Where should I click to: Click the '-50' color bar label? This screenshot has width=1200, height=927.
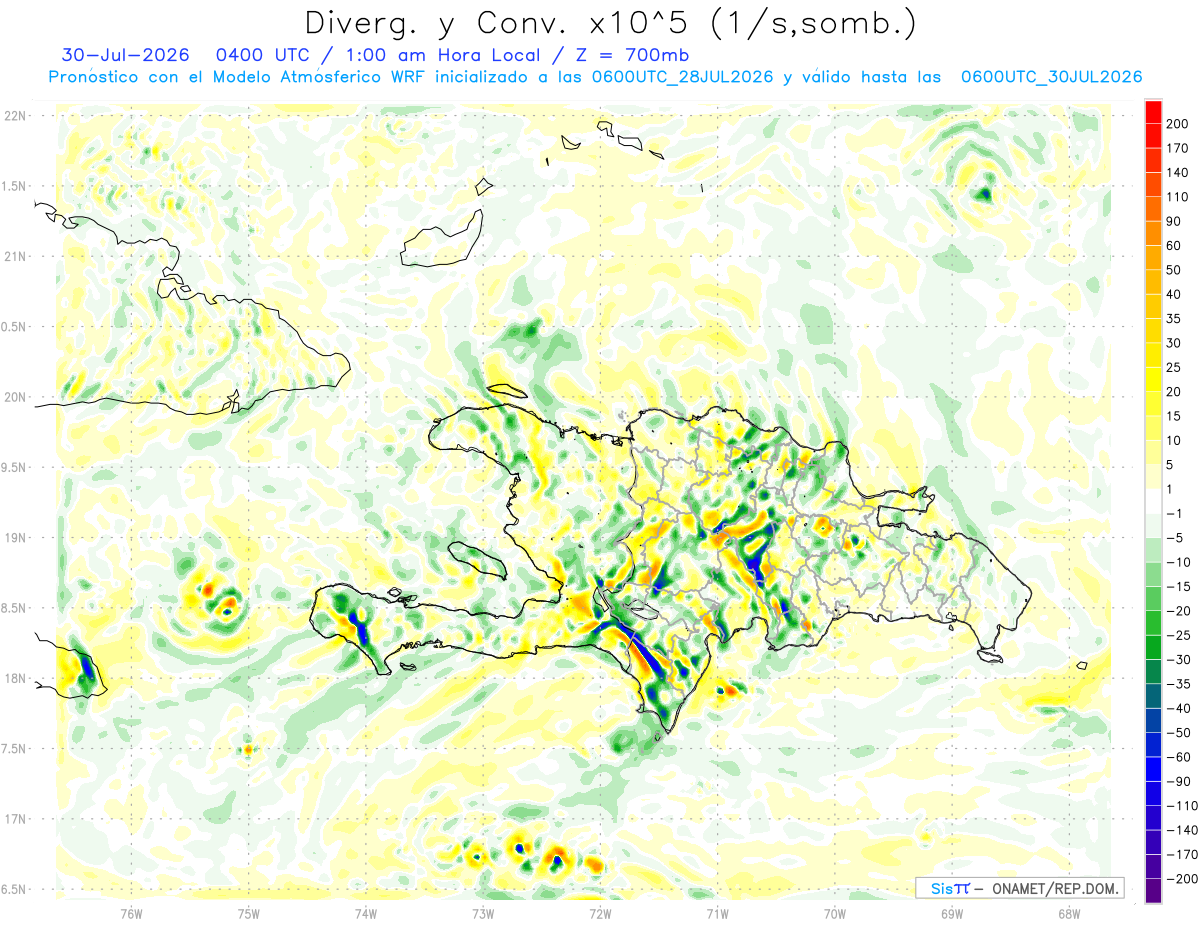(1179, 733)
